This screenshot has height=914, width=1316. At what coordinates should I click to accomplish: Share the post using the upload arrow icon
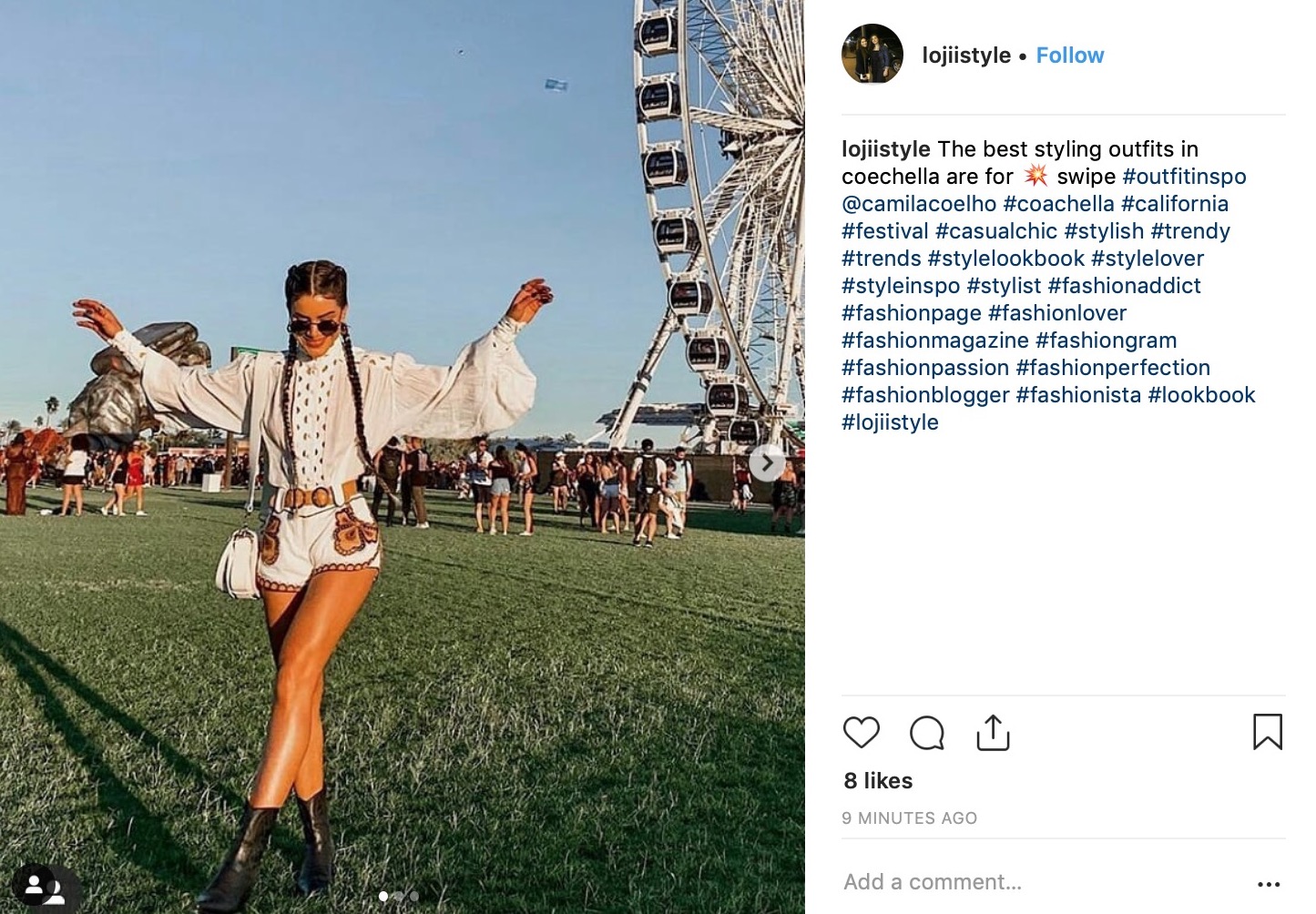click(x=993, y=732)
